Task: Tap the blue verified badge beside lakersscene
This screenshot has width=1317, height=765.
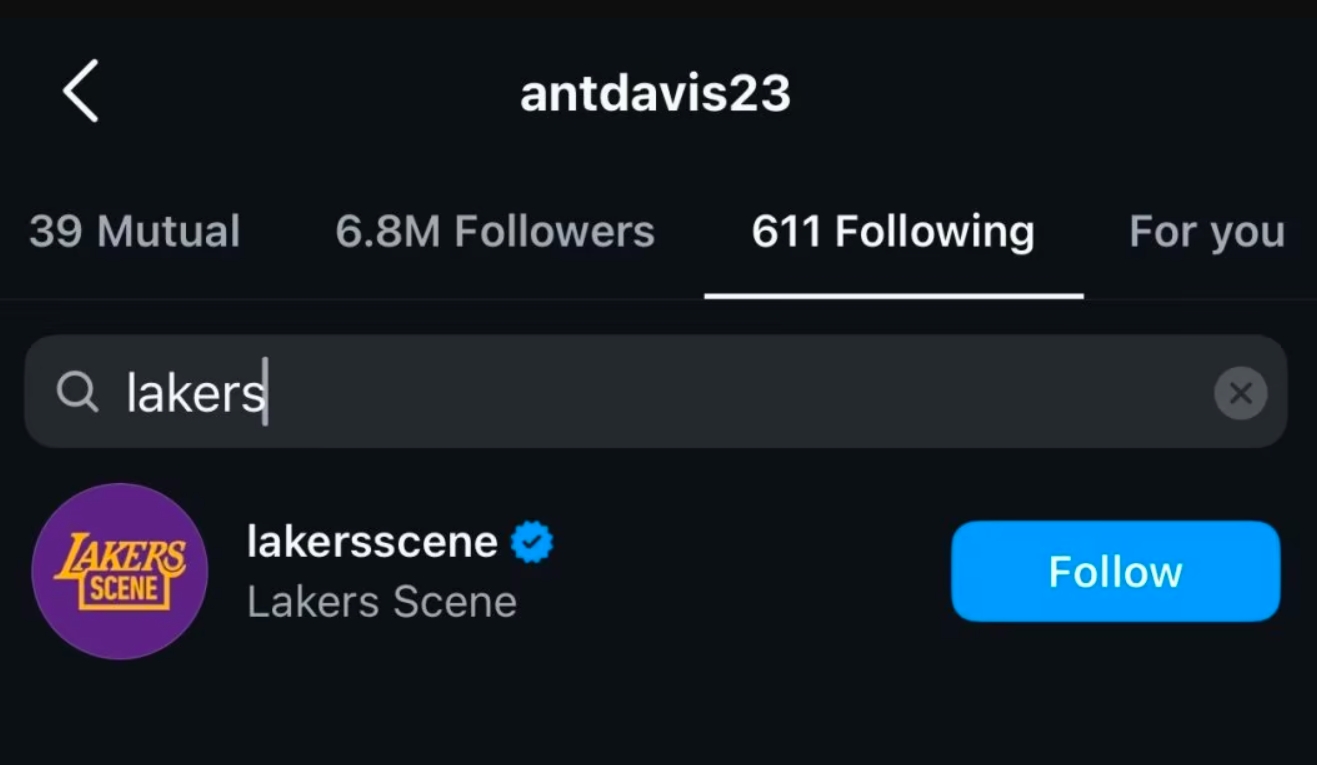Action: (x=531, y=542)
